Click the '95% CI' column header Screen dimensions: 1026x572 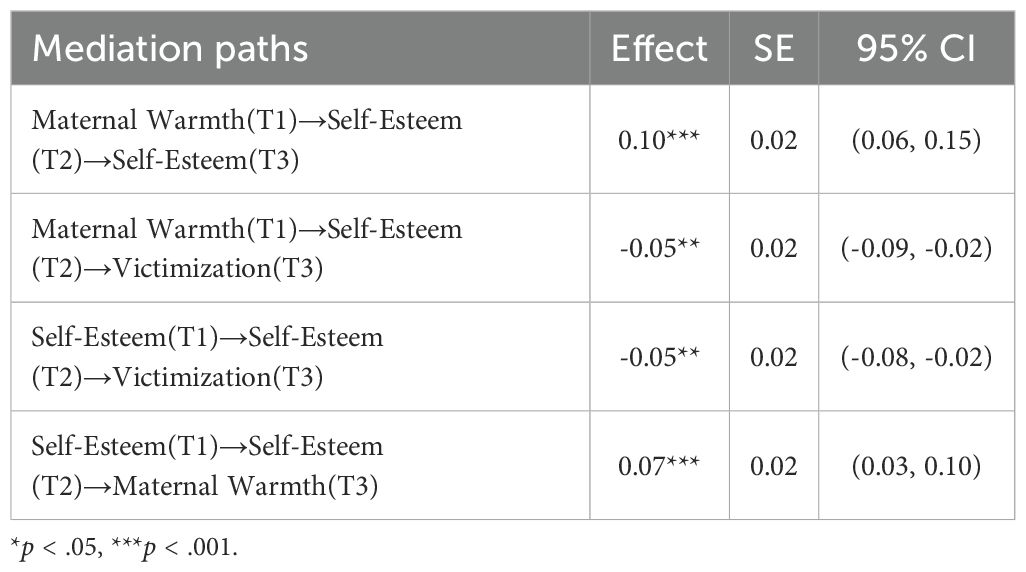click(915, 49)
